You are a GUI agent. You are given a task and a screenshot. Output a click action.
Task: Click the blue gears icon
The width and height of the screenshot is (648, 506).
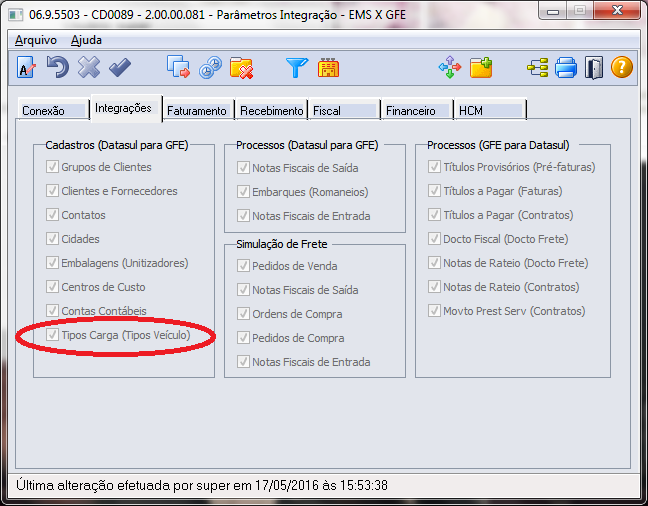click(x=210, y=67)
